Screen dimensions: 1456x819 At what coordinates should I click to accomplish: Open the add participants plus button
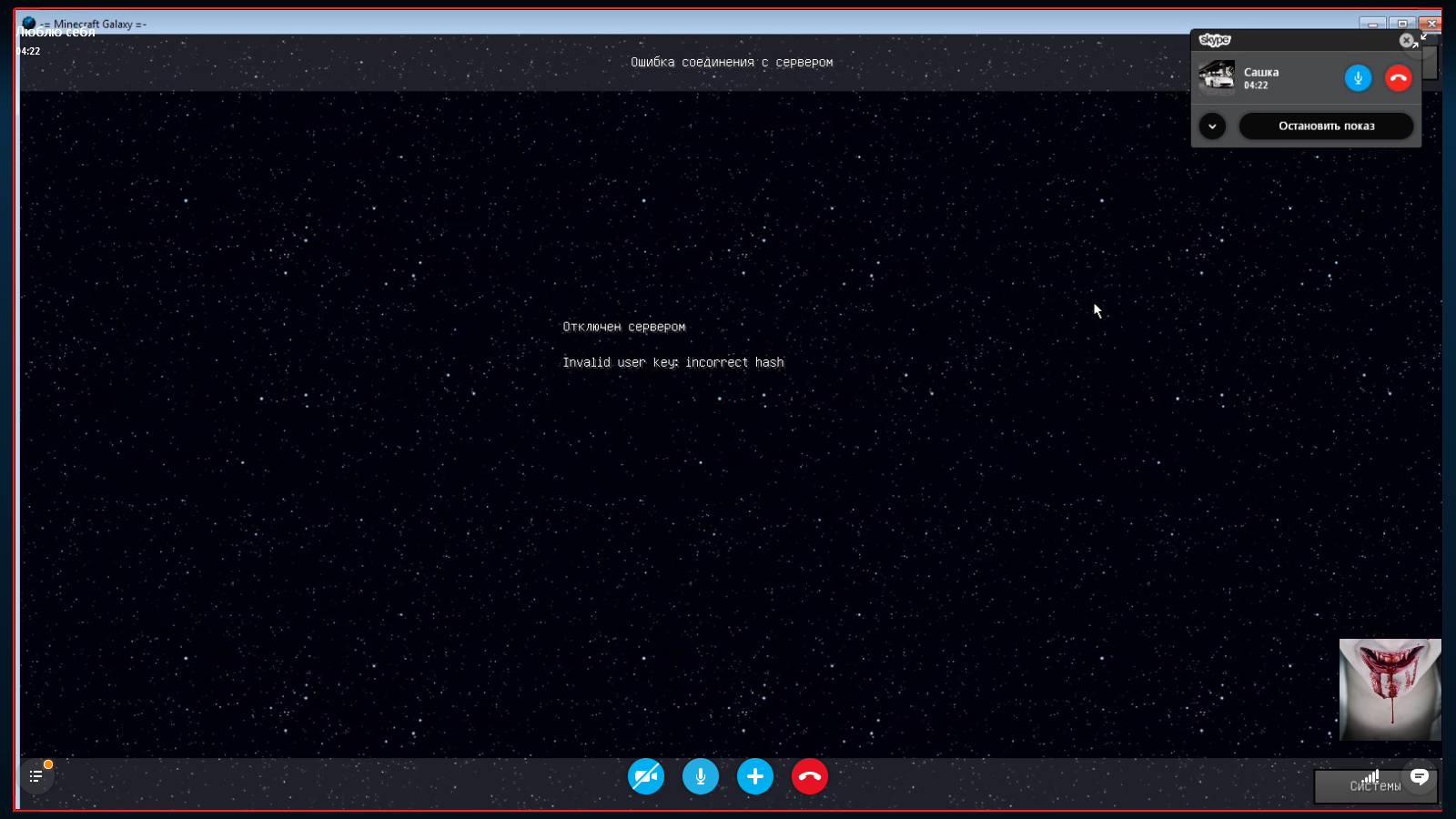[x=755, y=776]
